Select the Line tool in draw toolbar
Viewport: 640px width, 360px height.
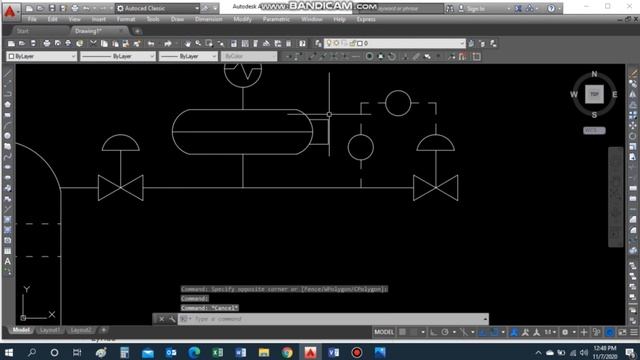point(8,73)
